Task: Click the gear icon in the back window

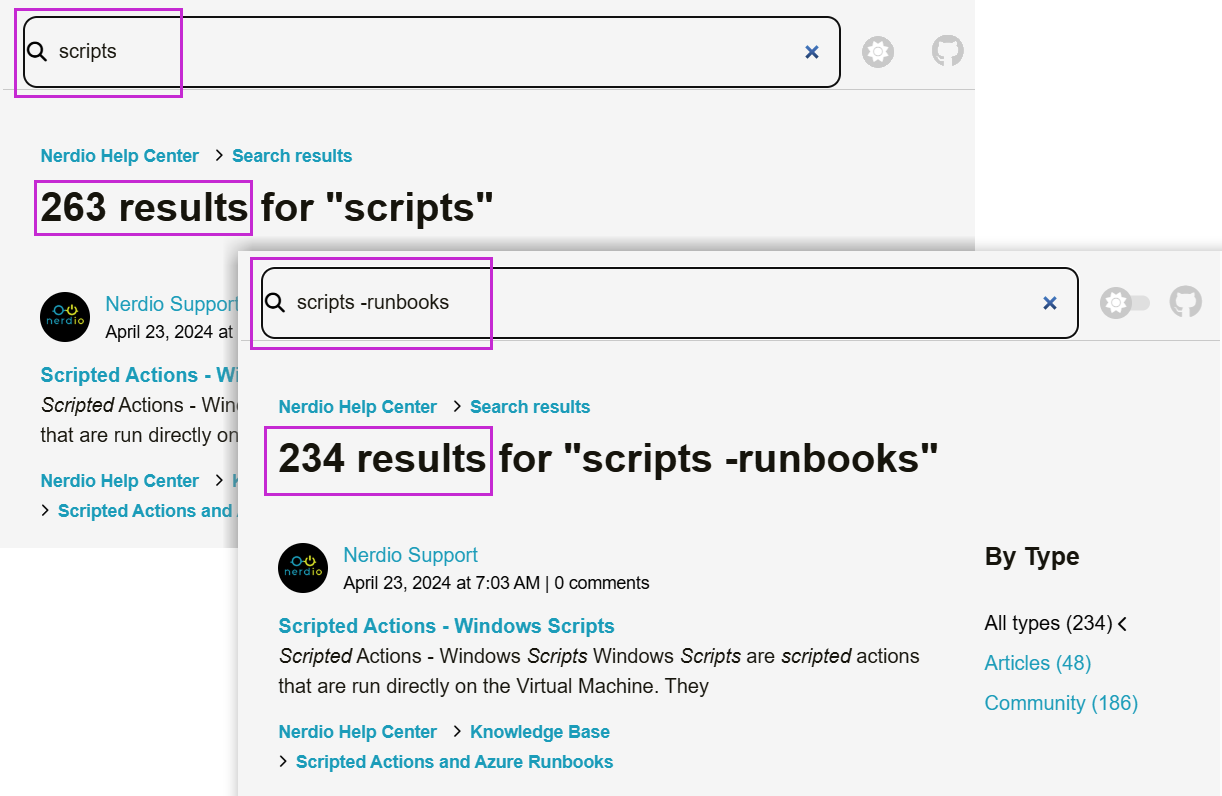Action: coord(878,52)
